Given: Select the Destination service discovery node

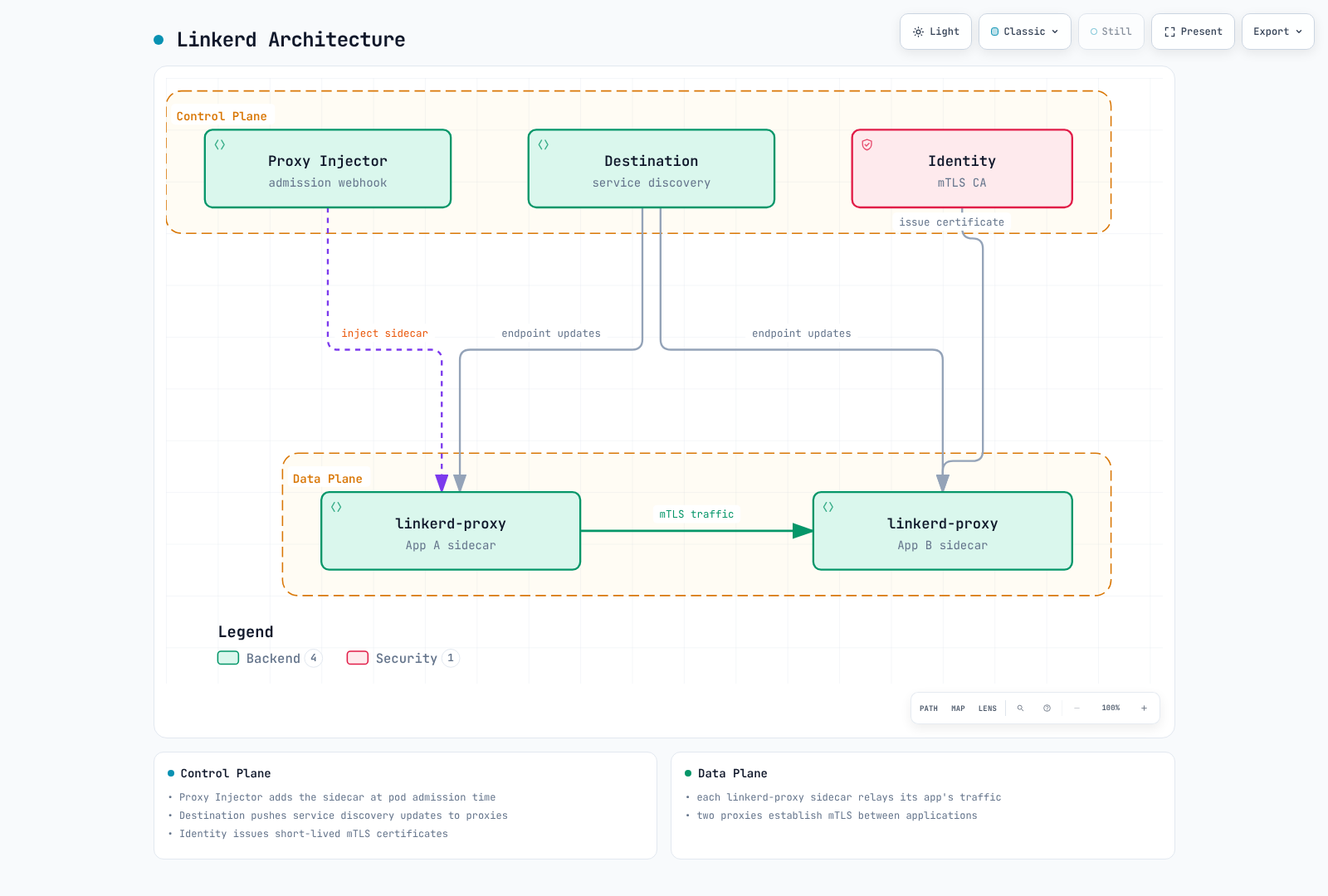Looking at the screenshot, I should click(652, 168).
